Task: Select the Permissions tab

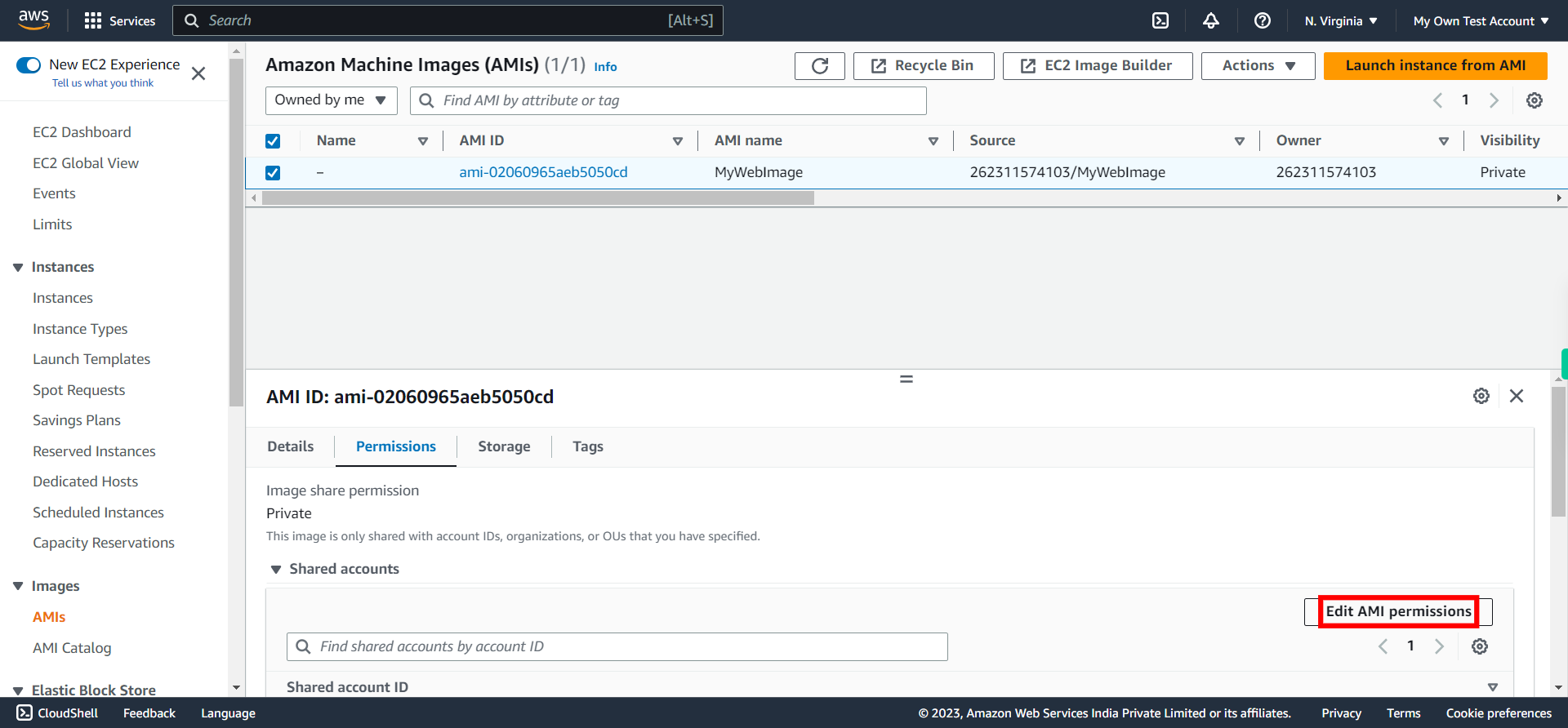Action: [396, 446]
